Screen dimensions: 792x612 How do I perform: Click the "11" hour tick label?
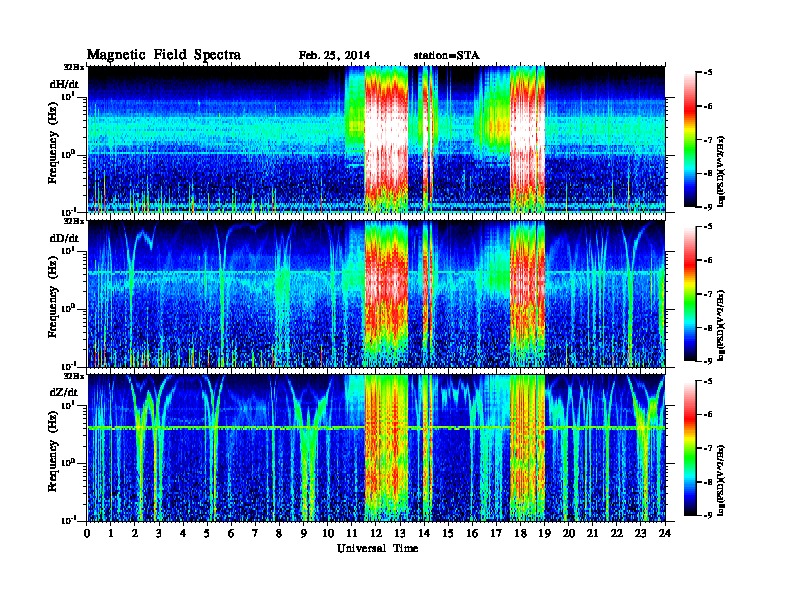point(352,533)
